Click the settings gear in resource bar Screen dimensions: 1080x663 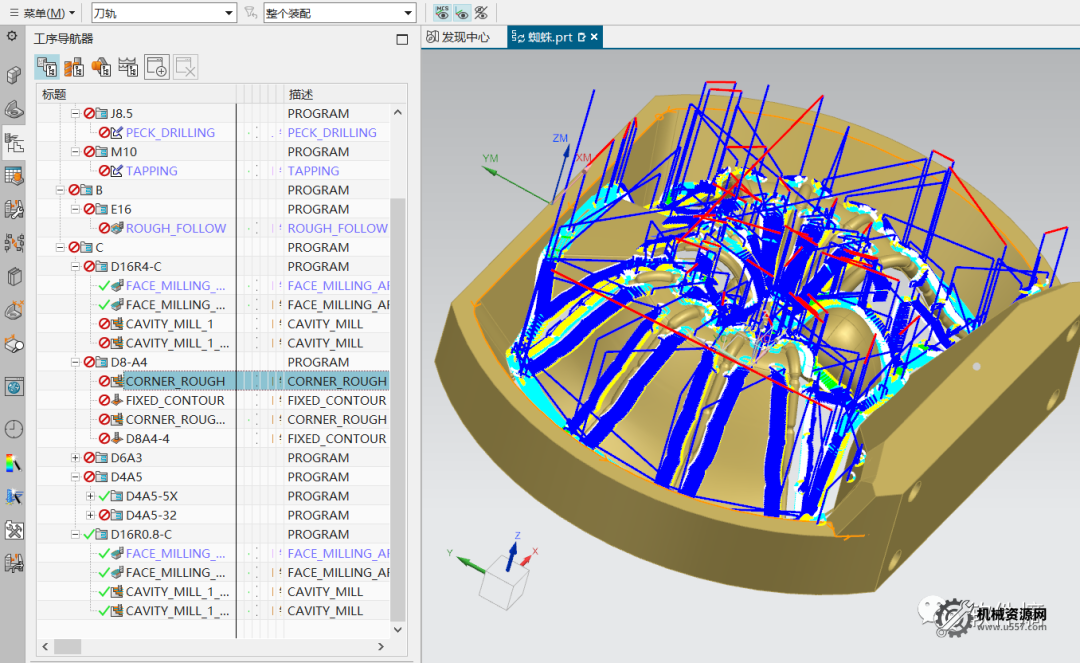12,36
